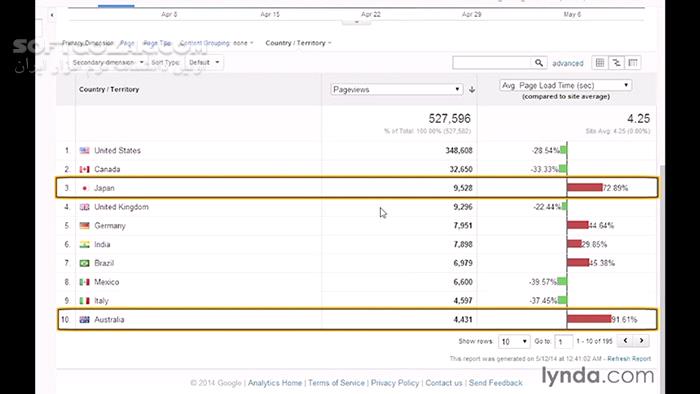
Task: Click the United States country name
Action: [117, 151]
